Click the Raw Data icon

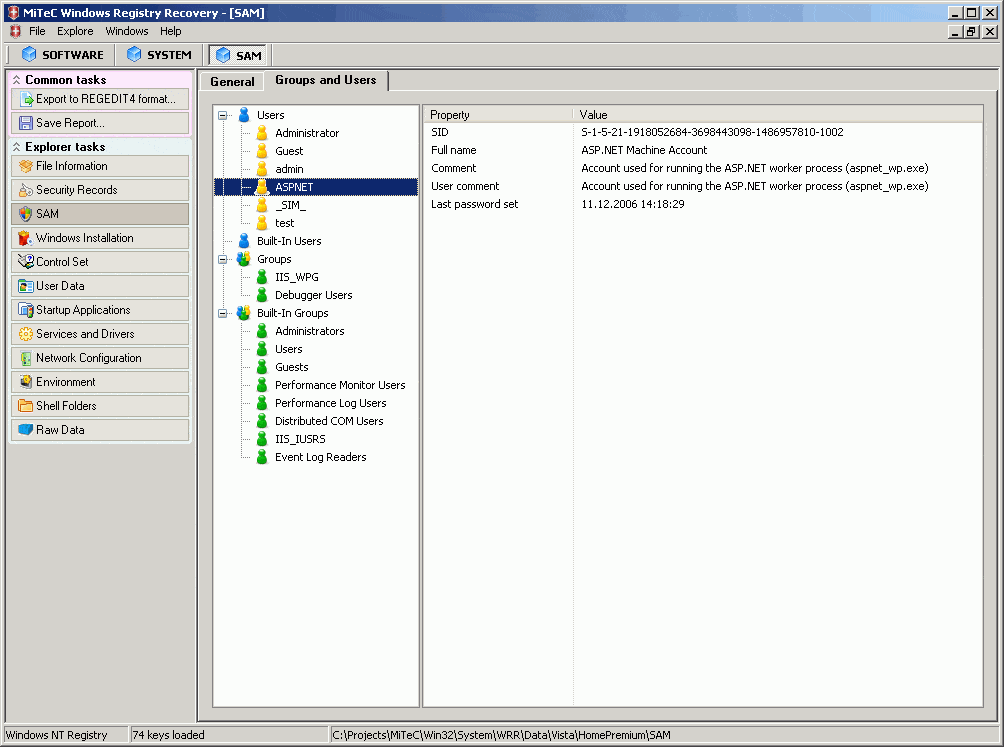click(26, 430)
